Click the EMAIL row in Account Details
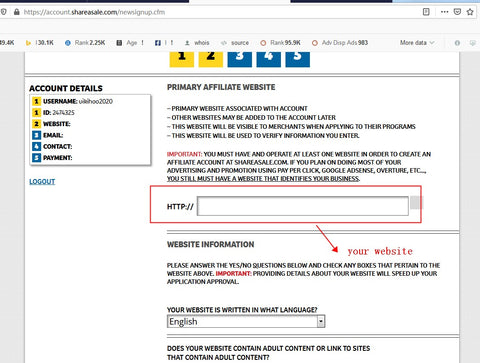Screen dimensions: 480x363 (x=48, y=135)
